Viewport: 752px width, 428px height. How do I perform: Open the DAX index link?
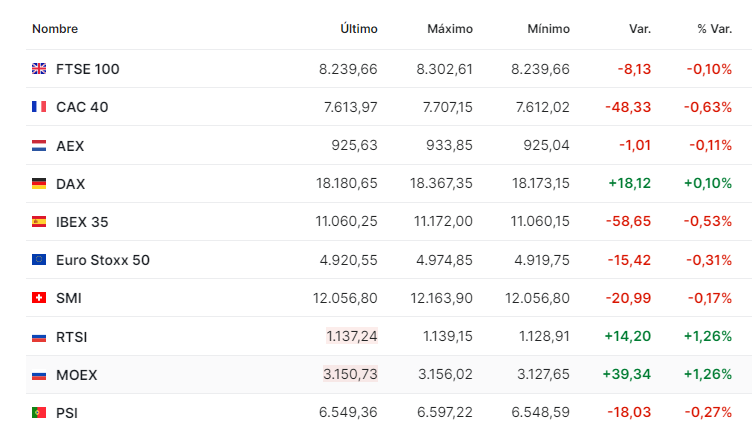coord(70,184)
